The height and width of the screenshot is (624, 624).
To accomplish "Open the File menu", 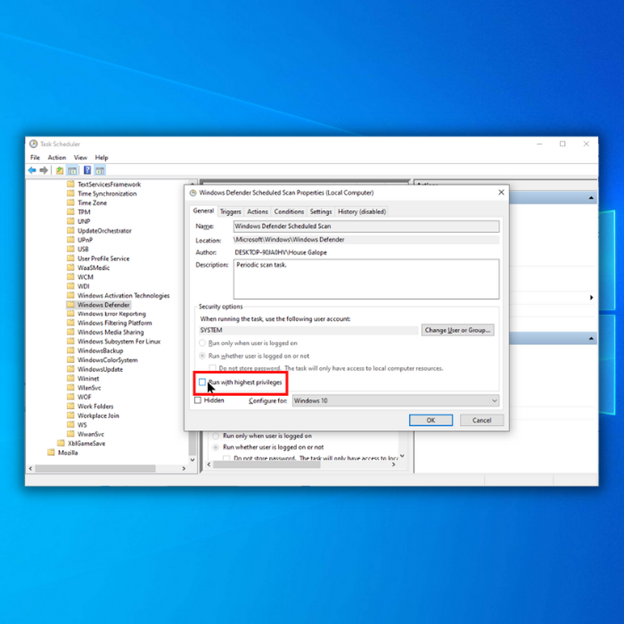I will [x=35, y=158].
